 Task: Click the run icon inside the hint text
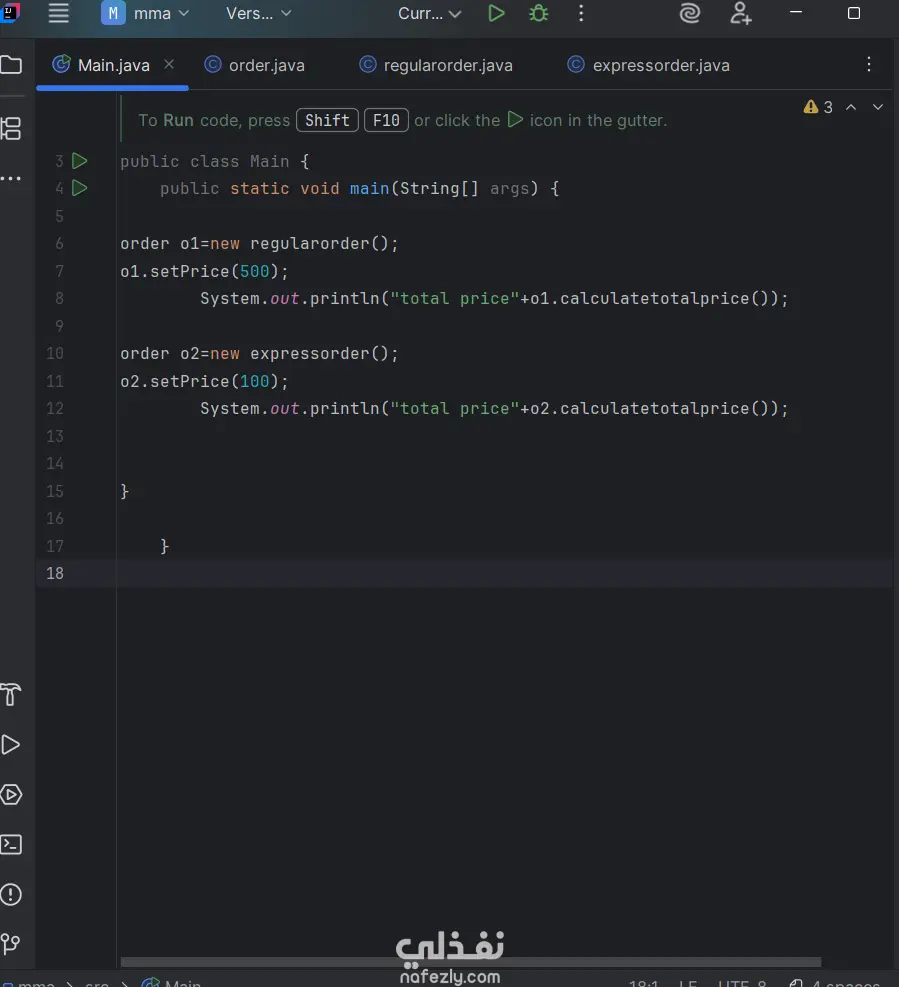(515, 119)
